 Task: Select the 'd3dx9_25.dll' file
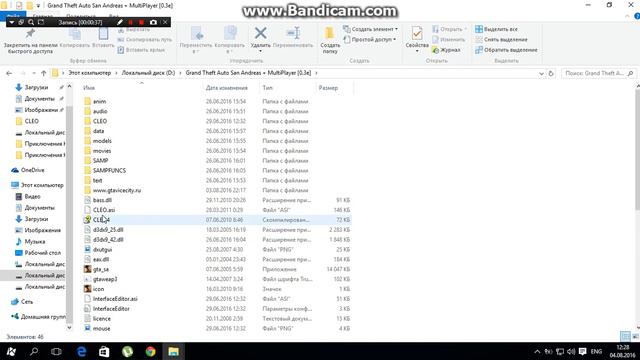pyautogui.click(x=108, y=230)
